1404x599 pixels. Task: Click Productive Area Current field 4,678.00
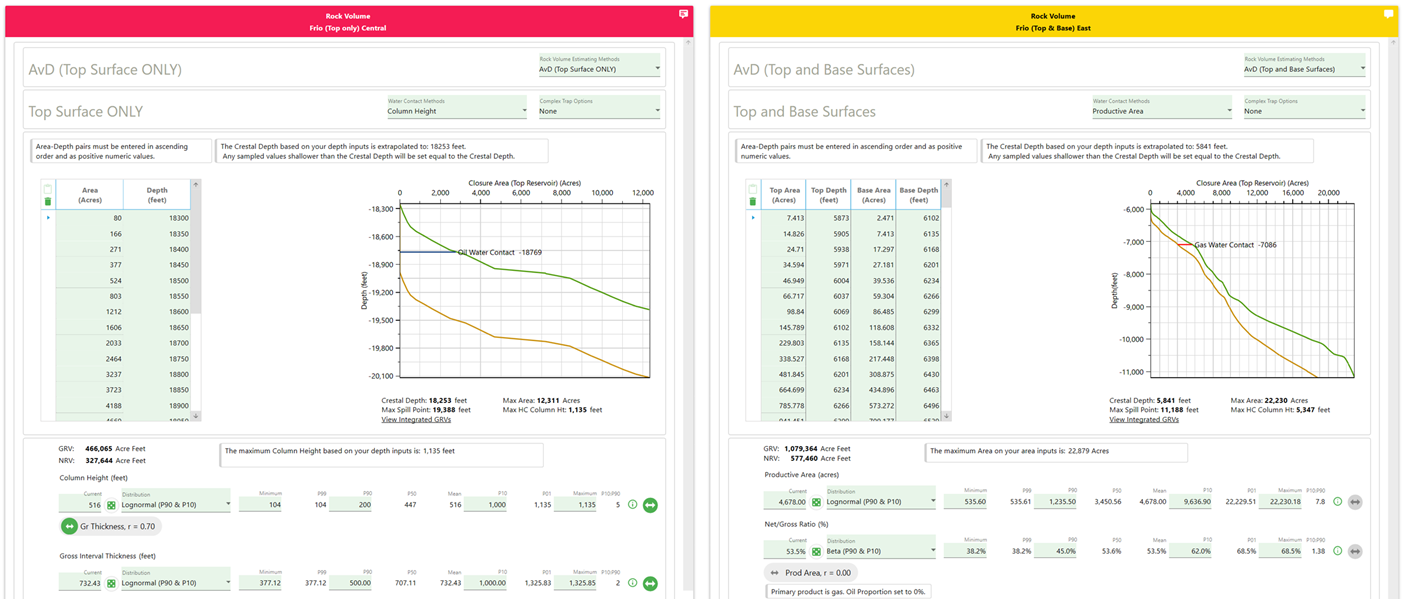(x=785, y=498)
